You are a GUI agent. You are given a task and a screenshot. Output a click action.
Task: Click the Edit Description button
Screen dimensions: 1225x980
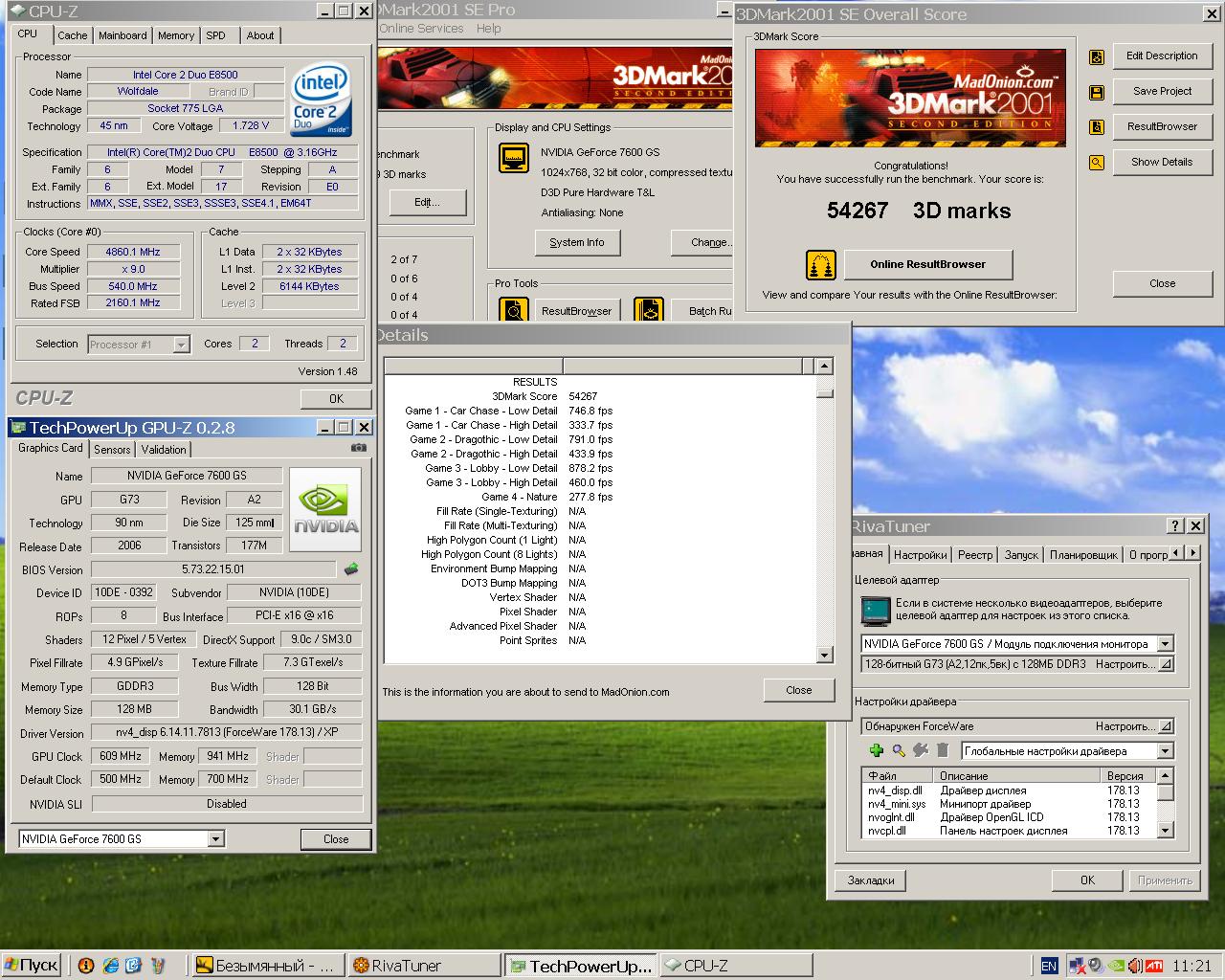tap(1162, 56)
